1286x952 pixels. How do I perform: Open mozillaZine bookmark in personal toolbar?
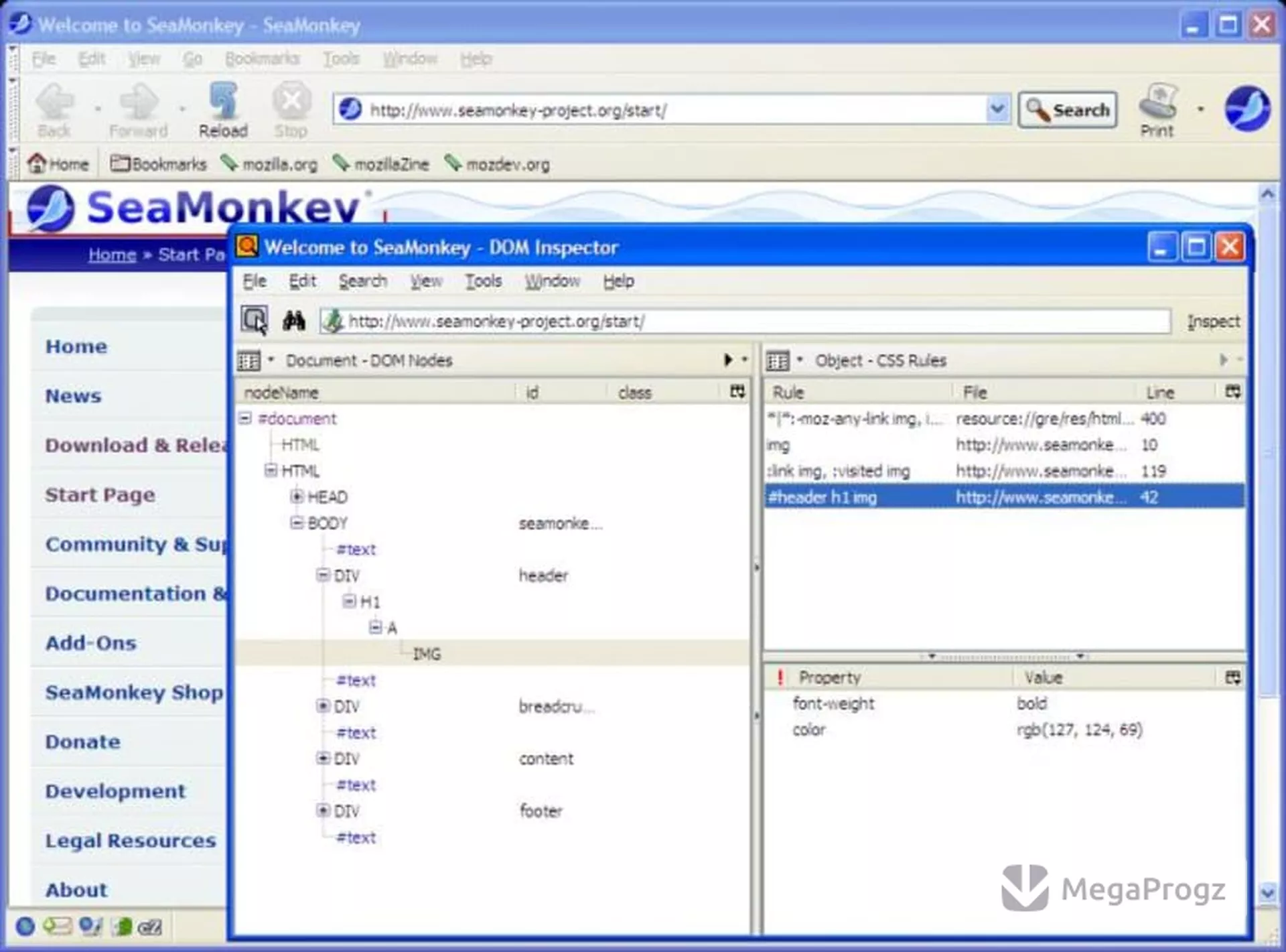tap(380, 163)
